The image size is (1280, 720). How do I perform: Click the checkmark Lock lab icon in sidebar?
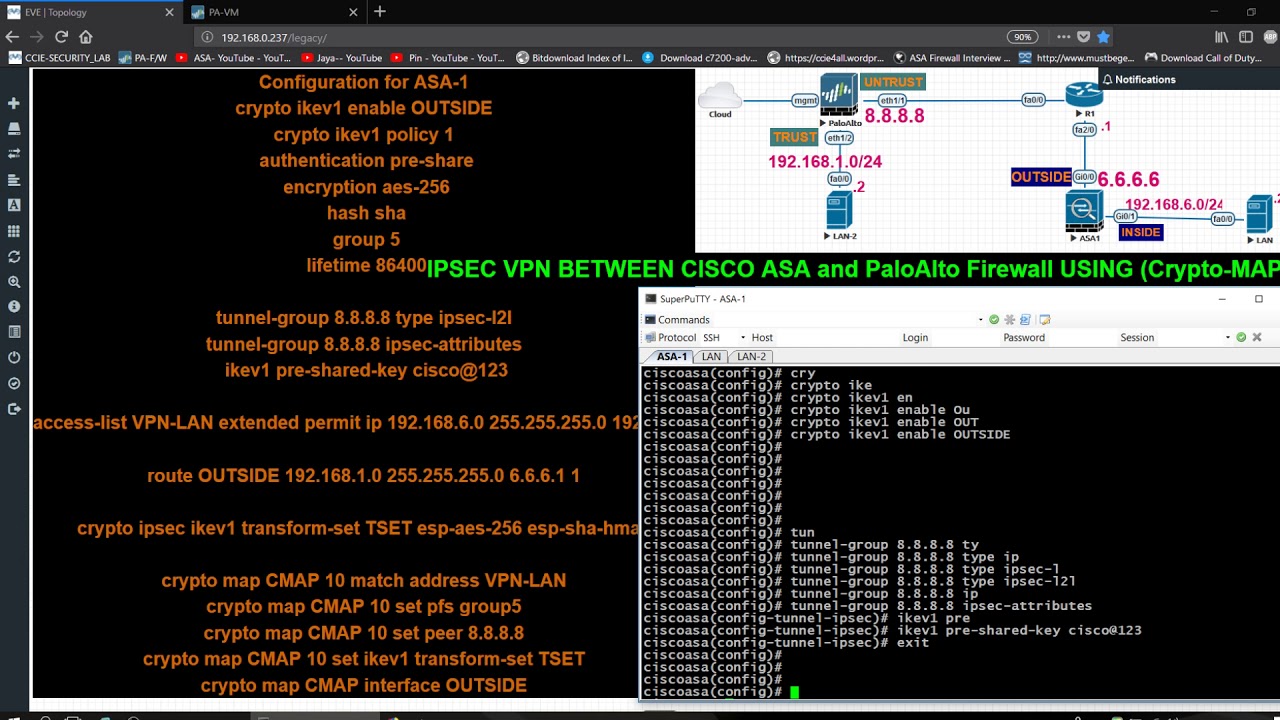pos(14,383)
